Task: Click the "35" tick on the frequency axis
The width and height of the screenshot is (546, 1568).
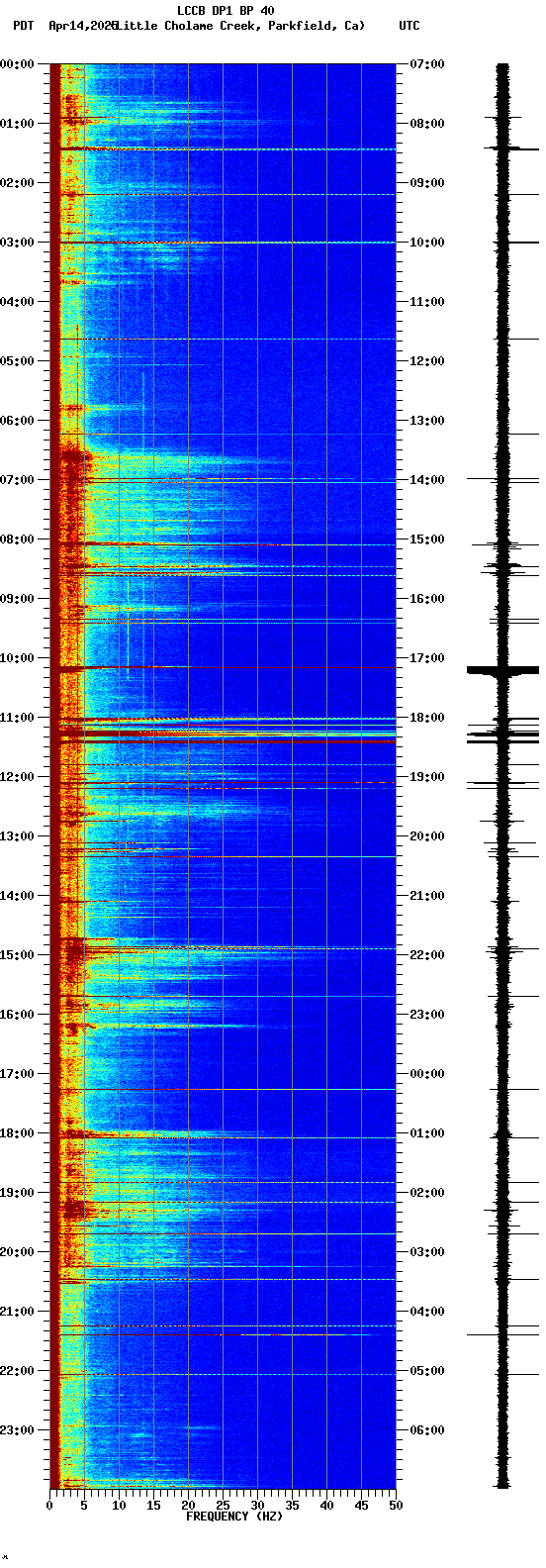Action: click(x=292, y=1506)
